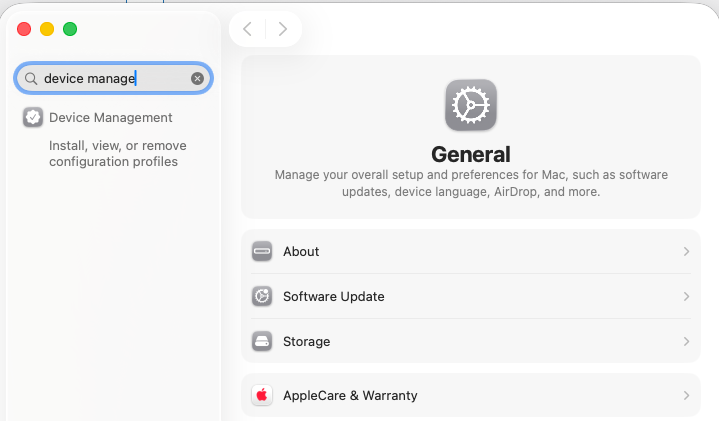Go back using the left arrow button
The width and height of the screenshot is (719, 421).
(247, 29)
